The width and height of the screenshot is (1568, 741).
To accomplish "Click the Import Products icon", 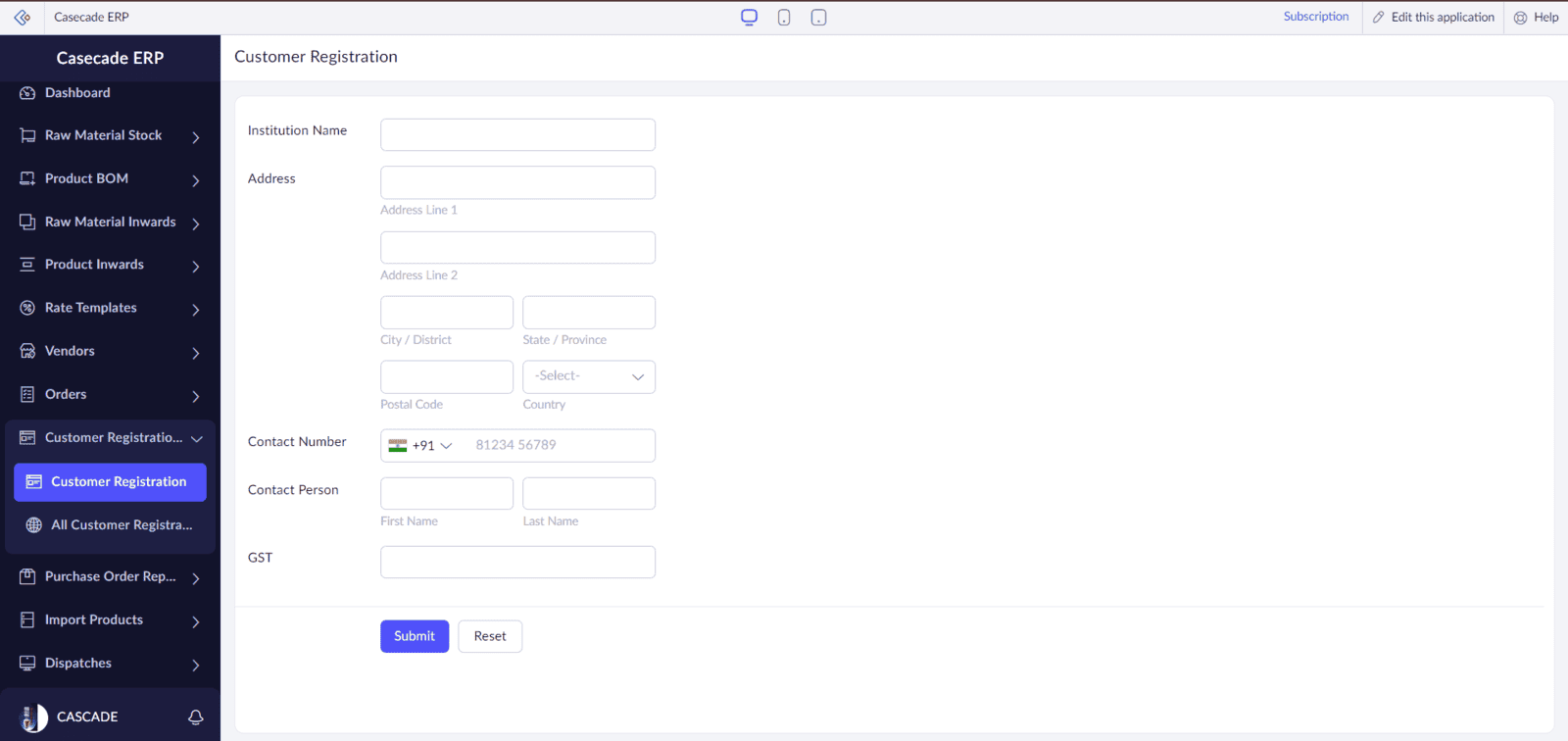I will (x=27, y=619).
